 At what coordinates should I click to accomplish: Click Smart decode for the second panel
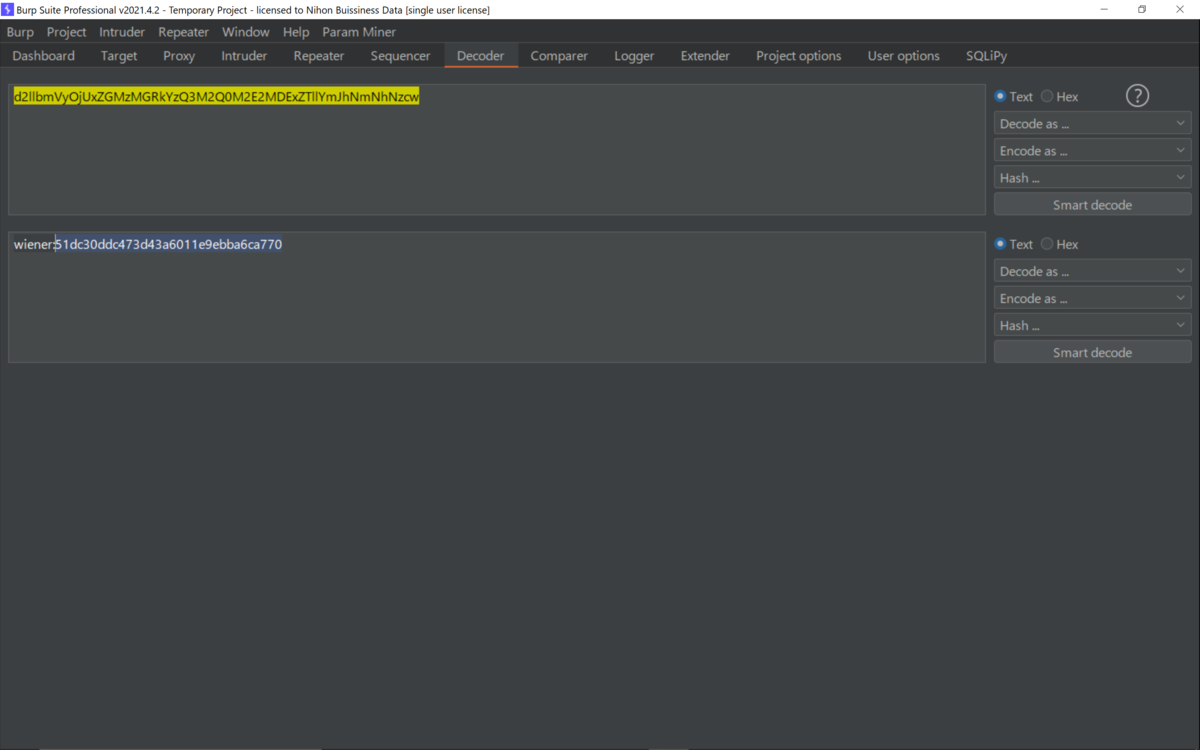(1092, 352)
